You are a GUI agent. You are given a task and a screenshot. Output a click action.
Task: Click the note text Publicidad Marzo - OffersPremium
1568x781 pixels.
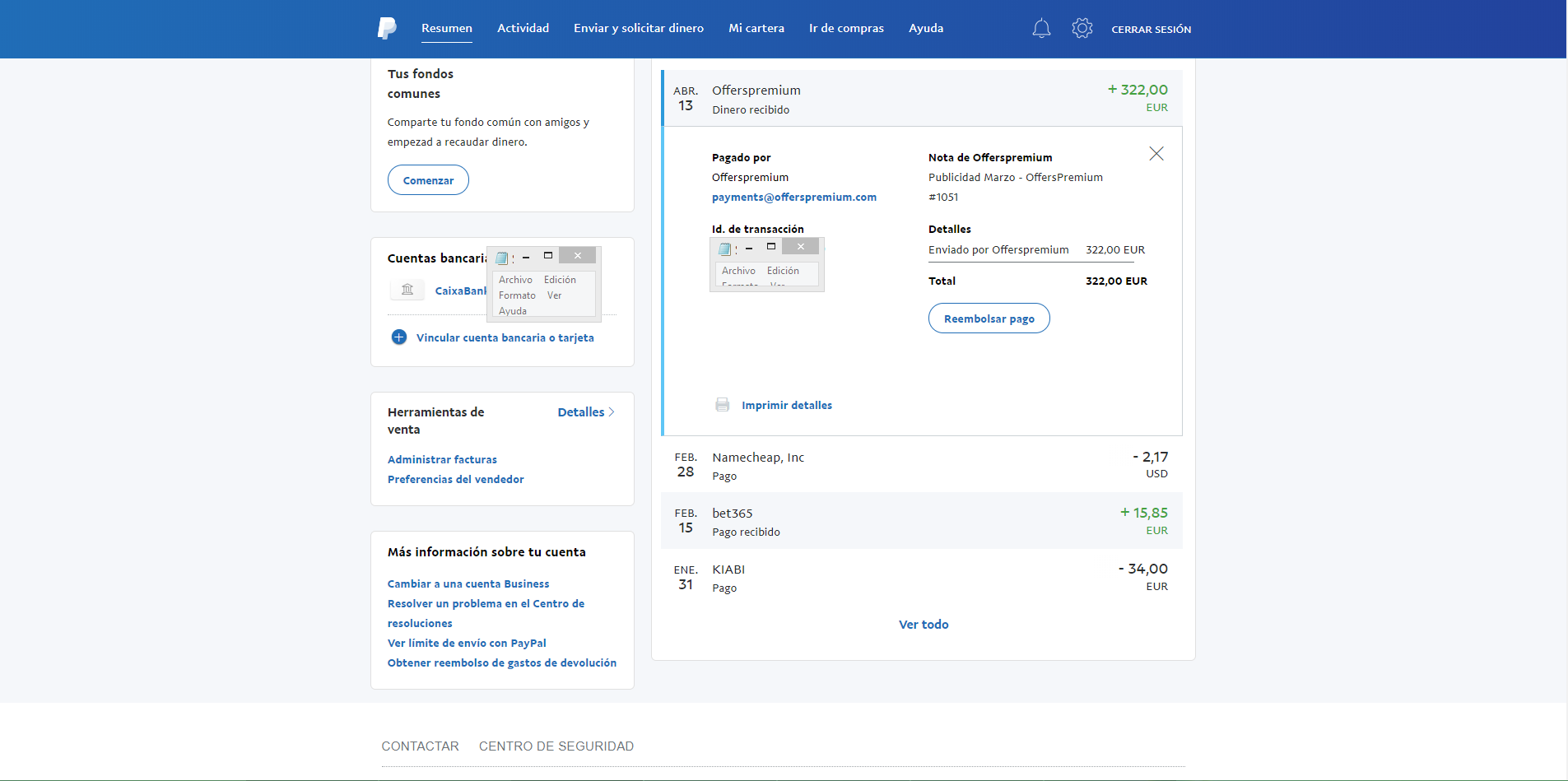tap(1016, 177)
